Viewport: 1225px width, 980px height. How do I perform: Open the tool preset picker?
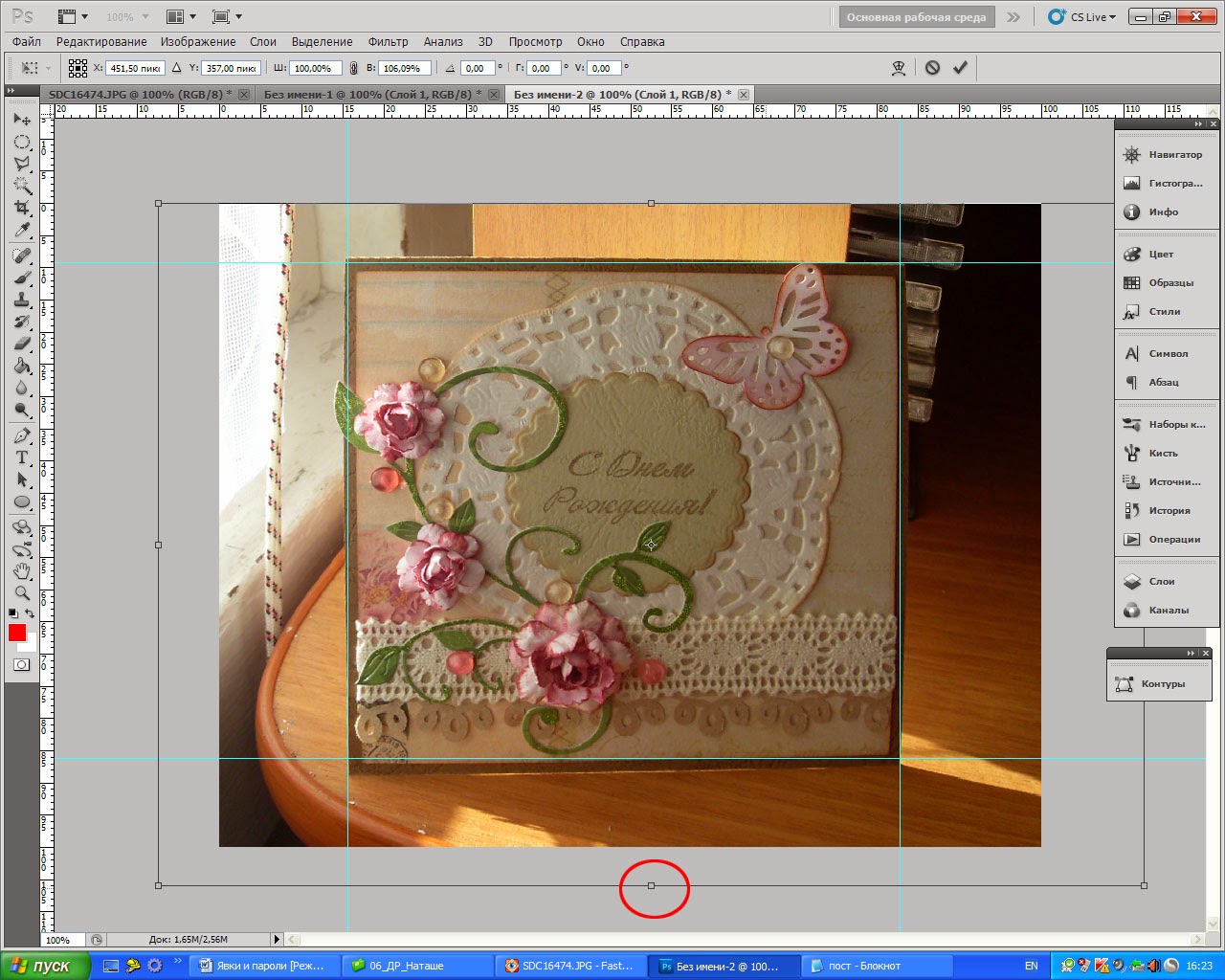click(x=35, y=68)
